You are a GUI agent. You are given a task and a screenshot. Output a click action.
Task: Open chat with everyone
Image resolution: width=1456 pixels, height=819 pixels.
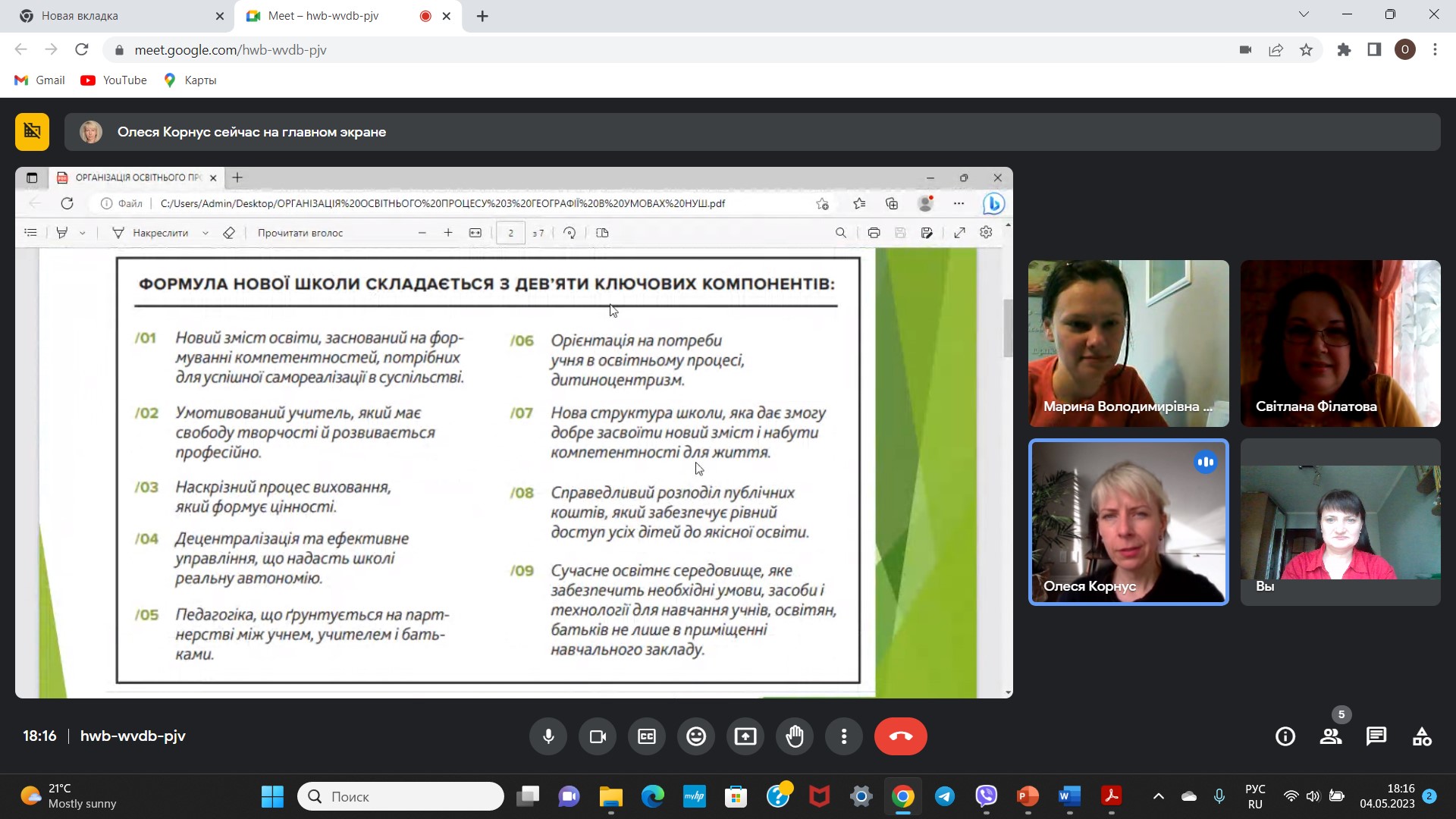(x=1376, y=736)
